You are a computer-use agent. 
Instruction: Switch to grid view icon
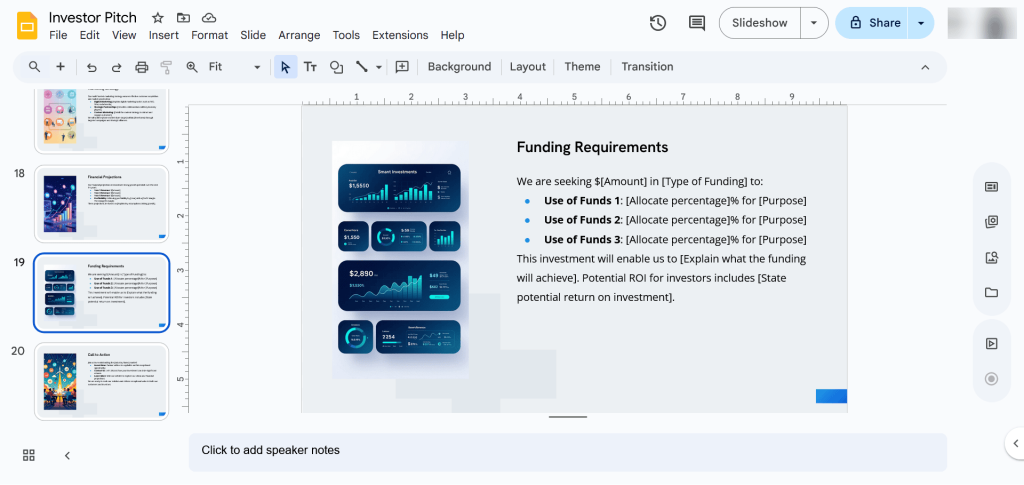coord(29,455)
